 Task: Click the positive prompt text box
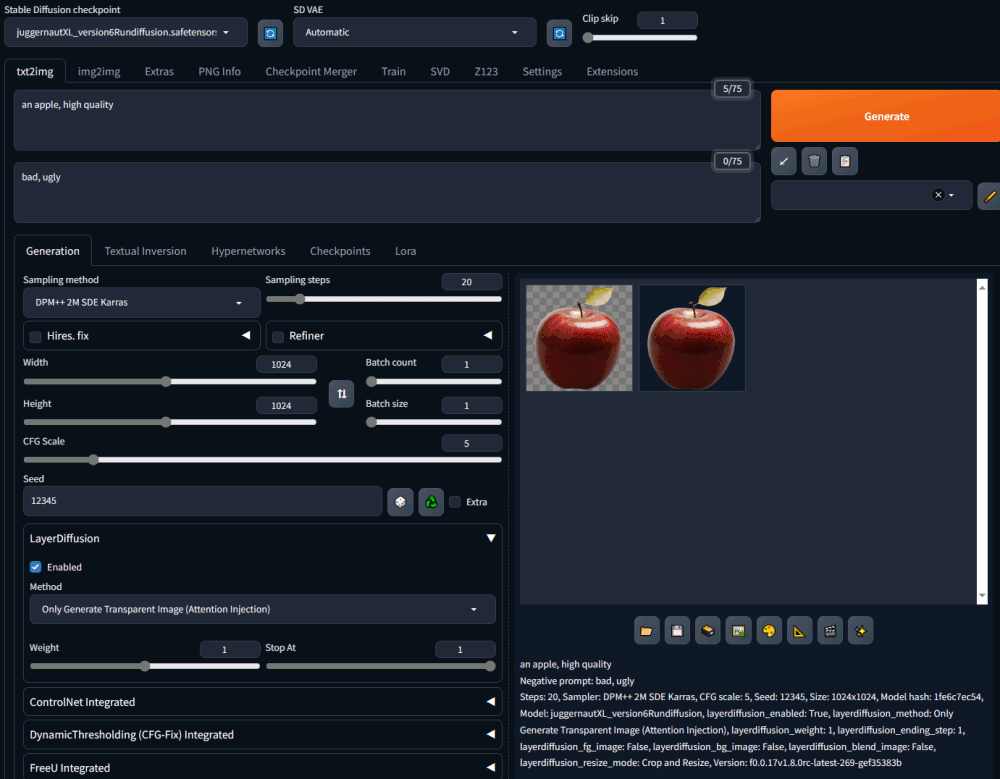tap(387, 120)
